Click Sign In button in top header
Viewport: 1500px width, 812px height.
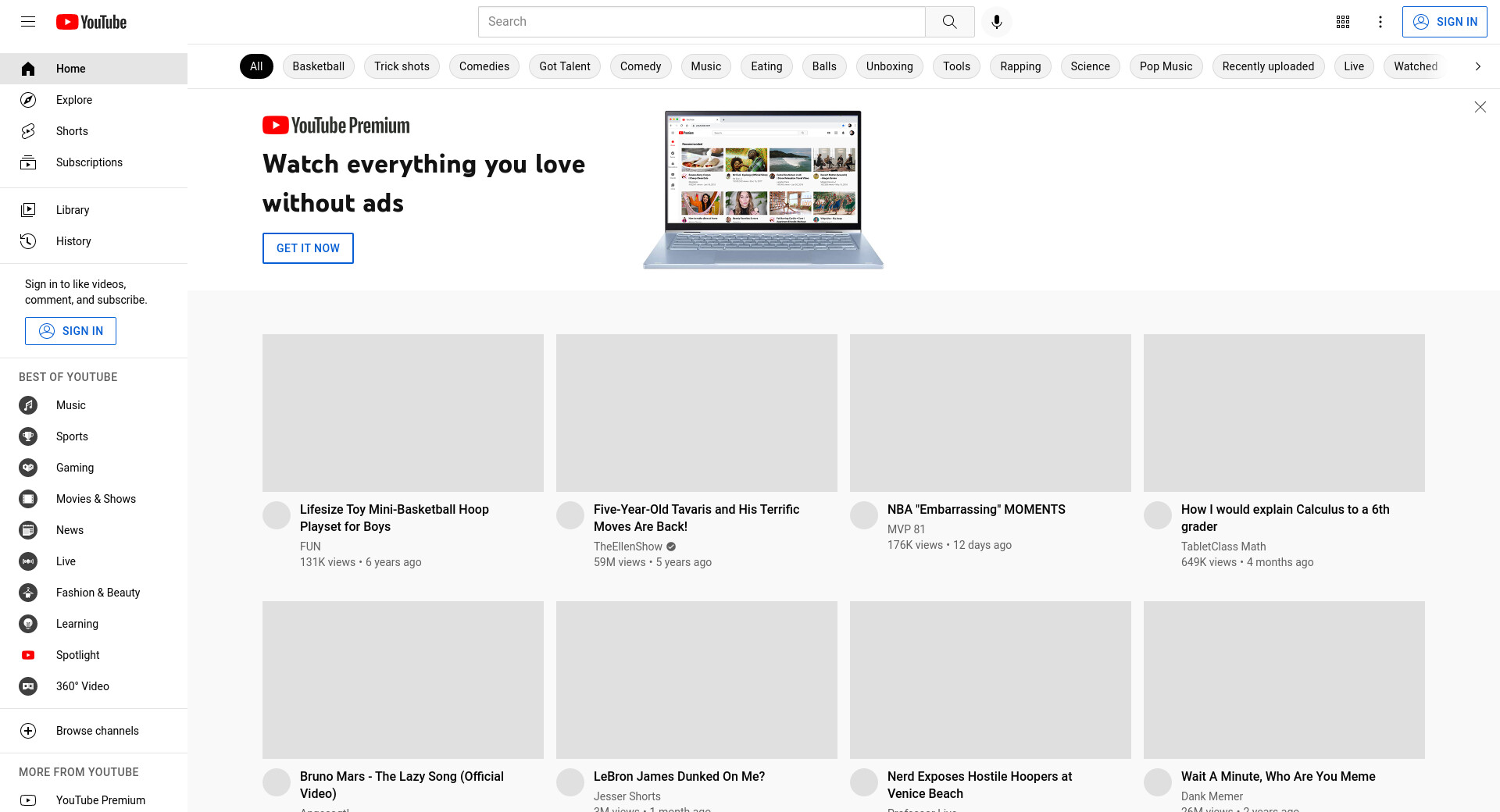(x=1445, y=22)
